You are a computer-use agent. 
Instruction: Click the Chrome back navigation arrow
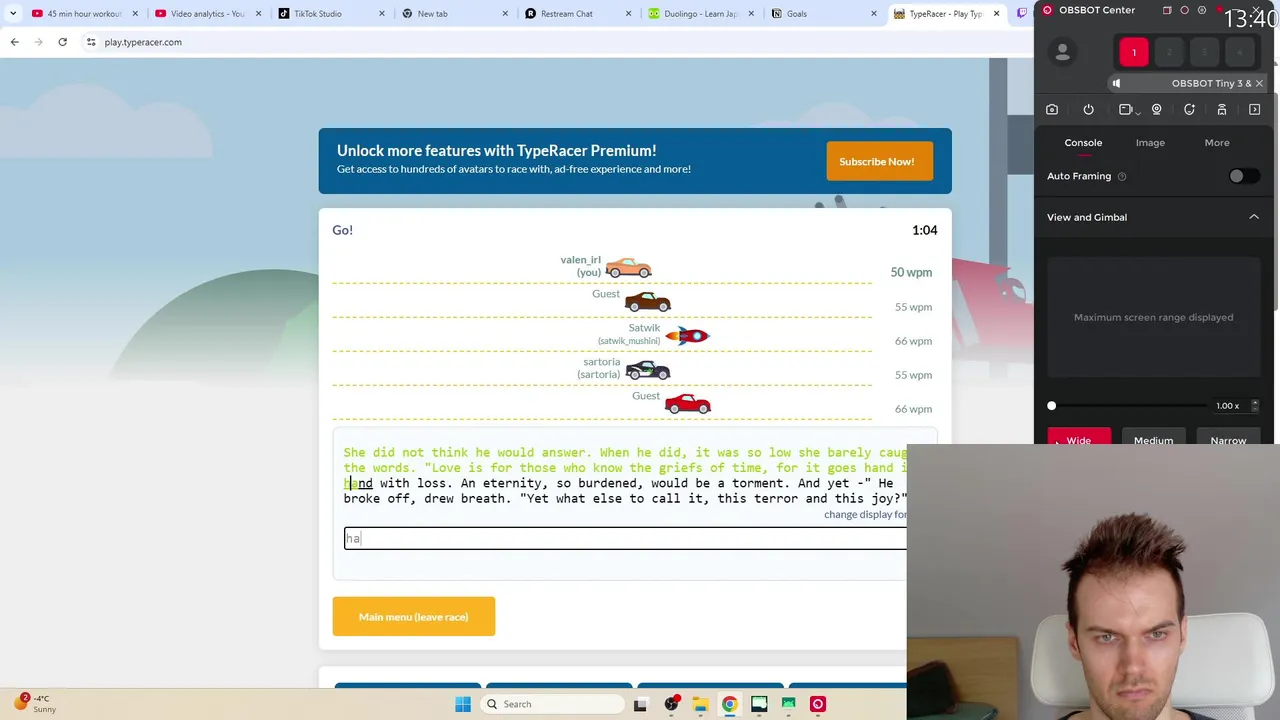click(x=14, y=42)
